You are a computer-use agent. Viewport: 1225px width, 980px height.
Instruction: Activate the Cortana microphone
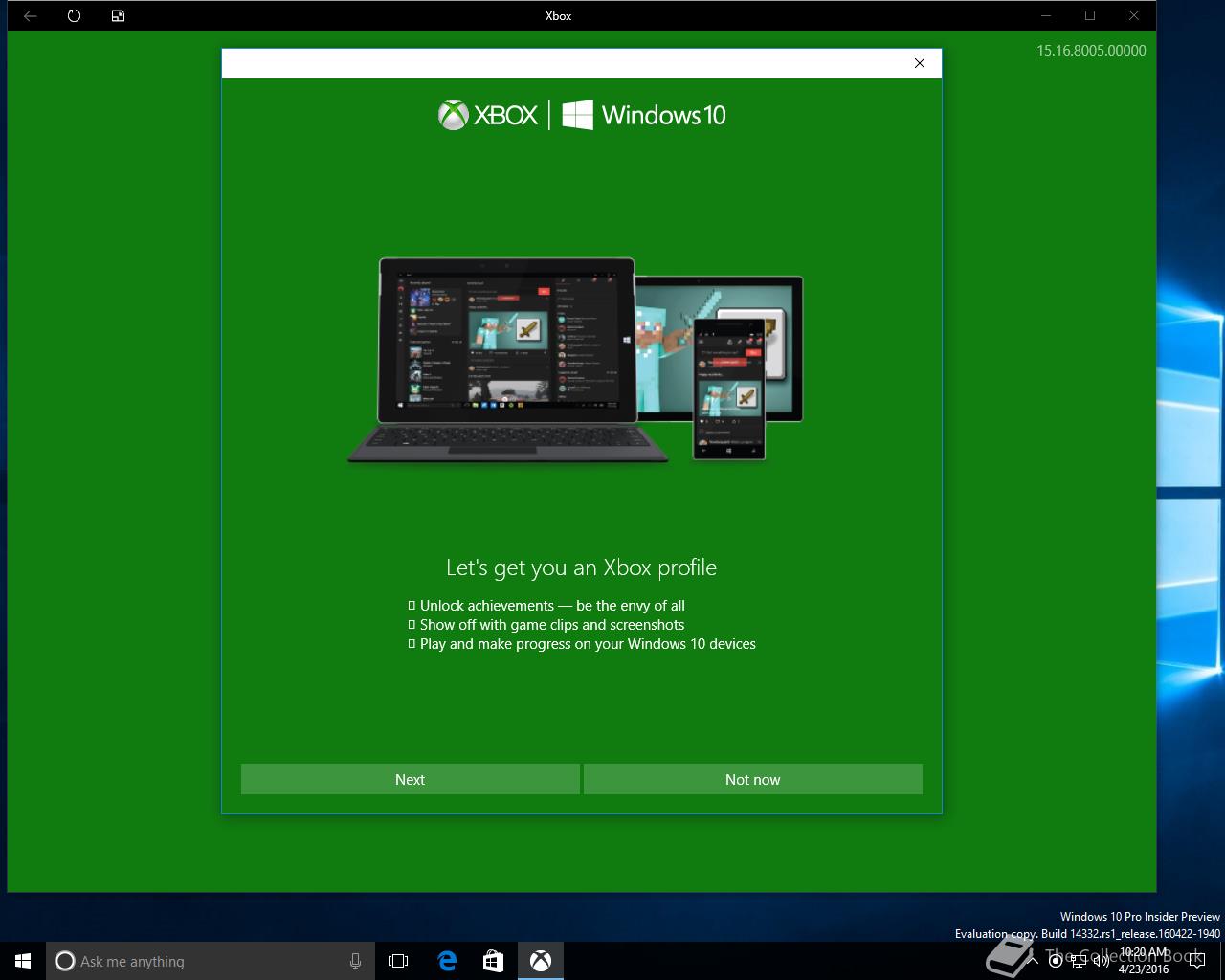point(356,961)
